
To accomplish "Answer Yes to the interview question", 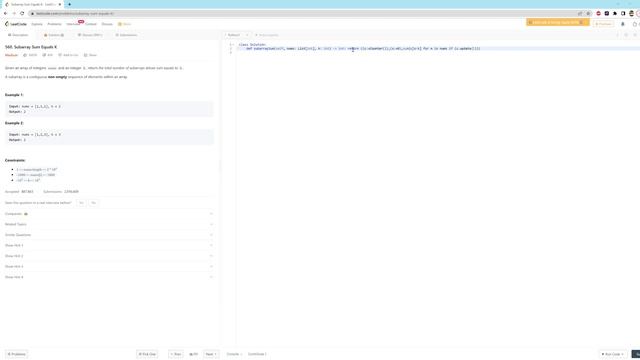I will [81, 203].
